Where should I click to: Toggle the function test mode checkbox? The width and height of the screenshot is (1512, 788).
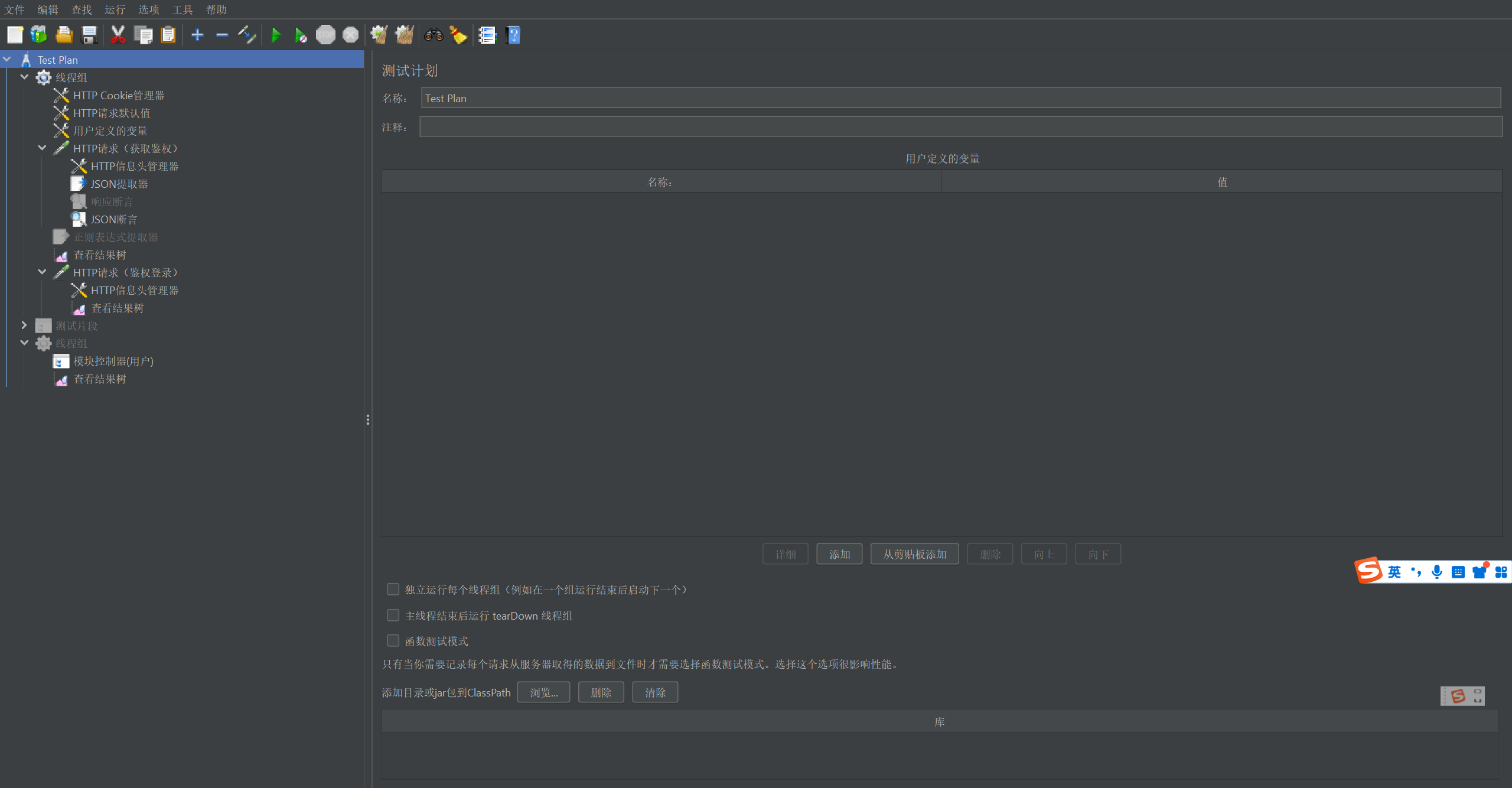393,641
